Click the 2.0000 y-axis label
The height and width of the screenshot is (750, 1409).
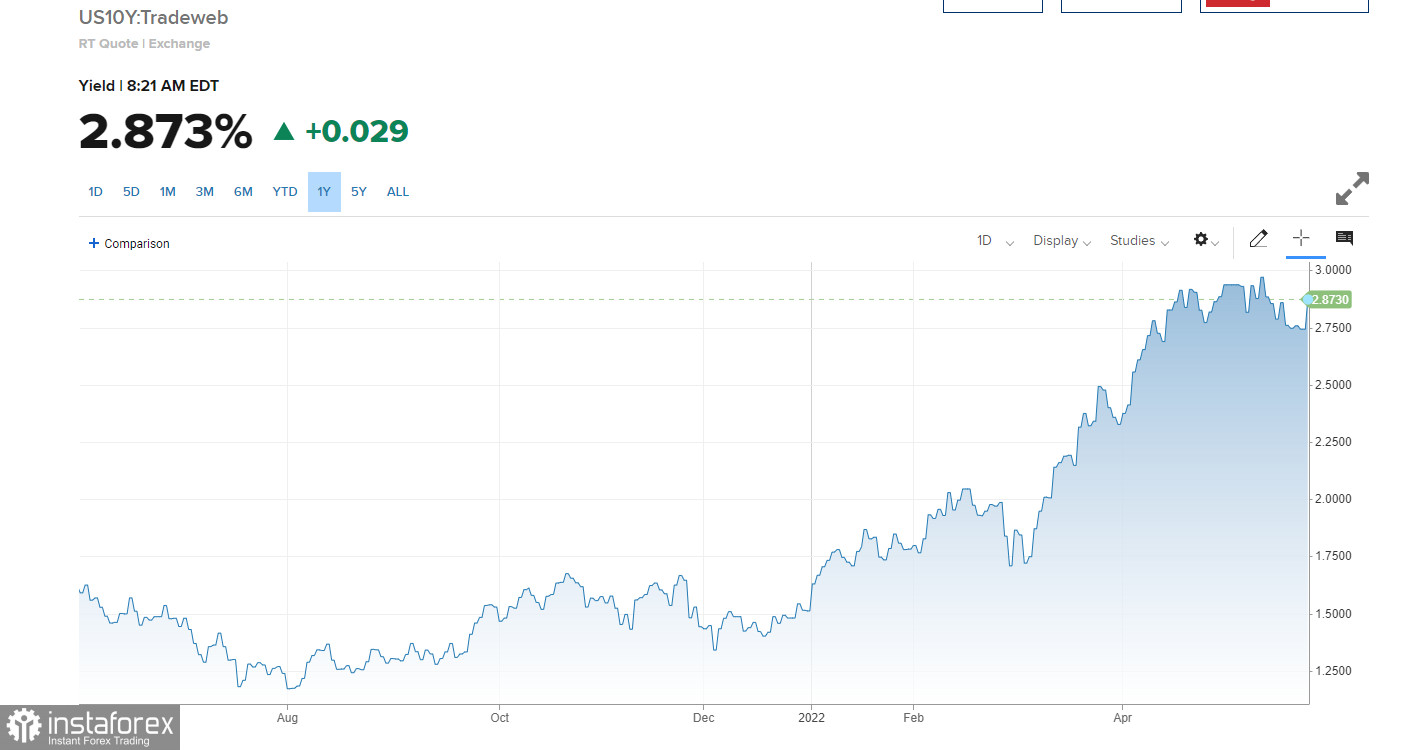pos(1333,499)
